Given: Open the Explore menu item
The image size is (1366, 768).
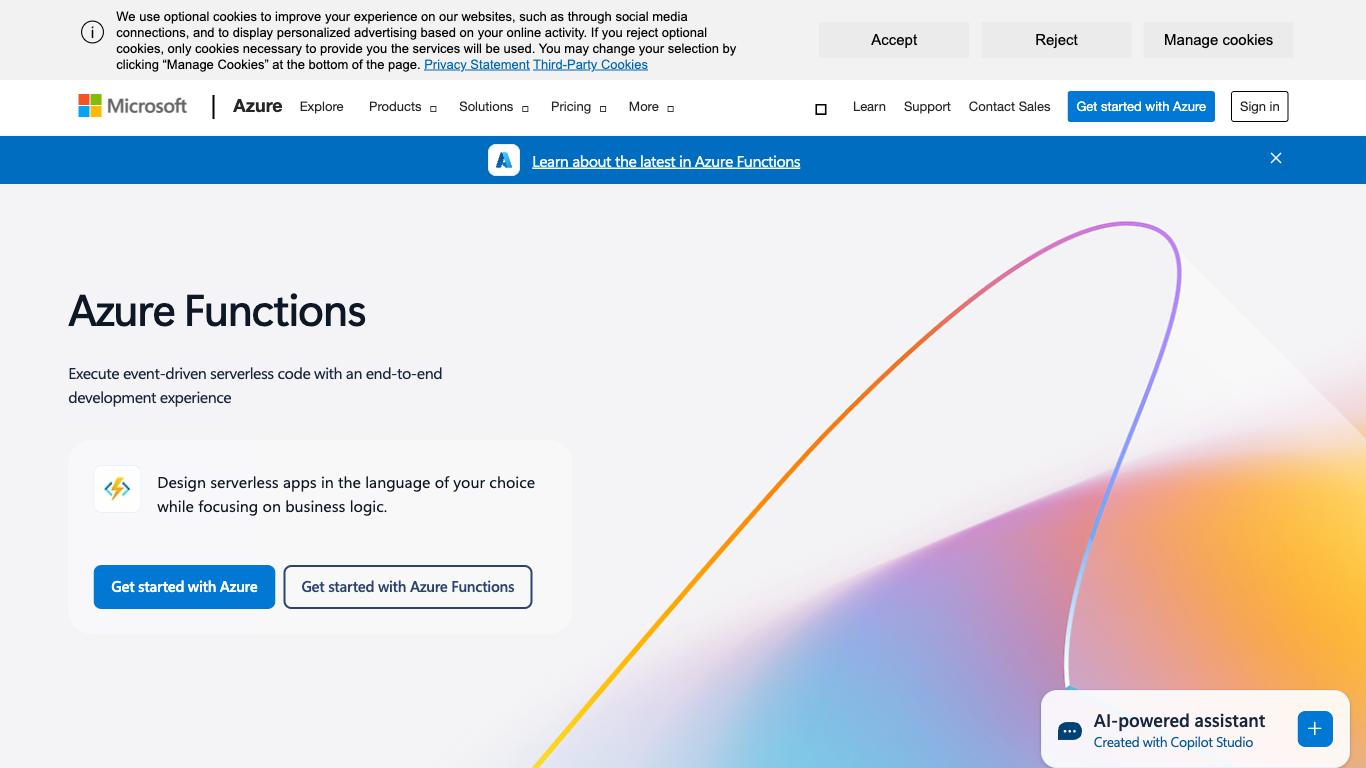Looking at the screenshot, I should 322,107.
